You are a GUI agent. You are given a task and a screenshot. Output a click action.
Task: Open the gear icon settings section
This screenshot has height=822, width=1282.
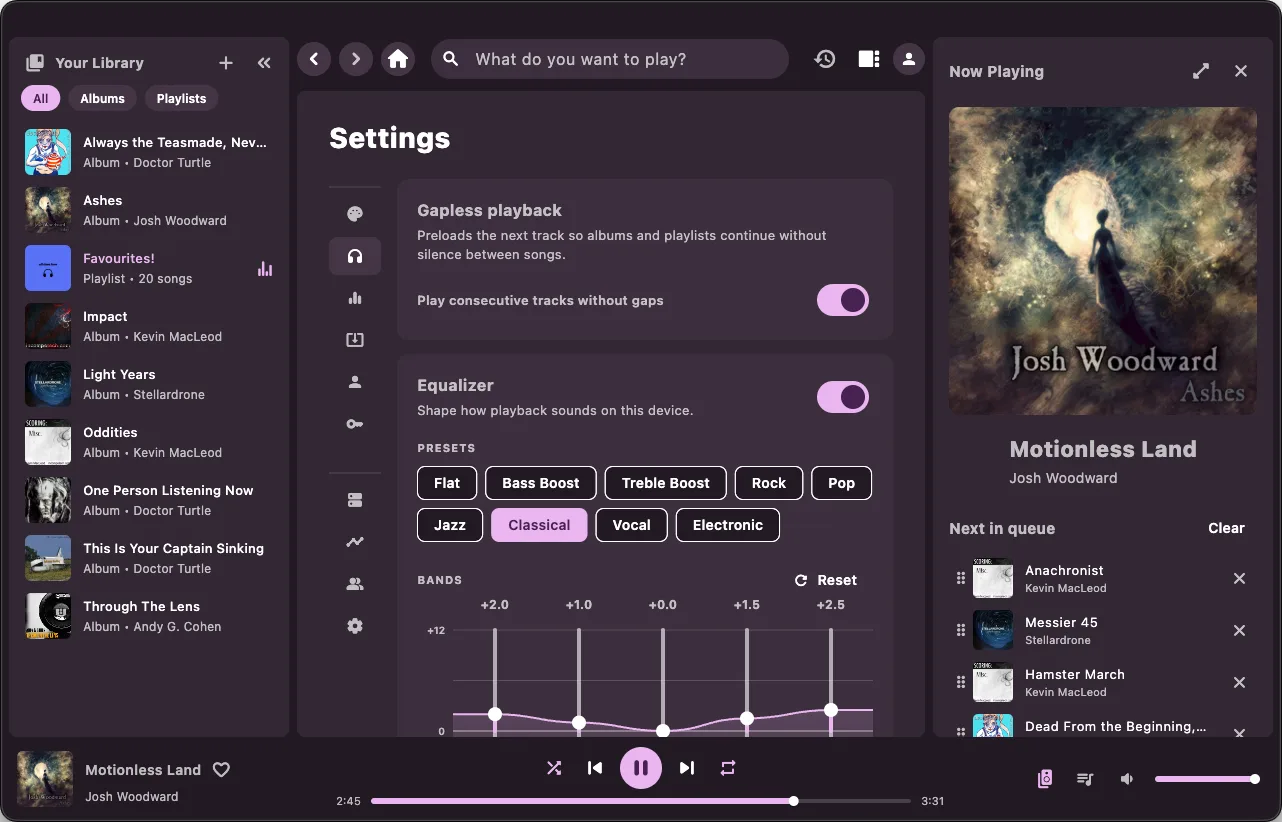pyautogui.click(x=354, y=626)
